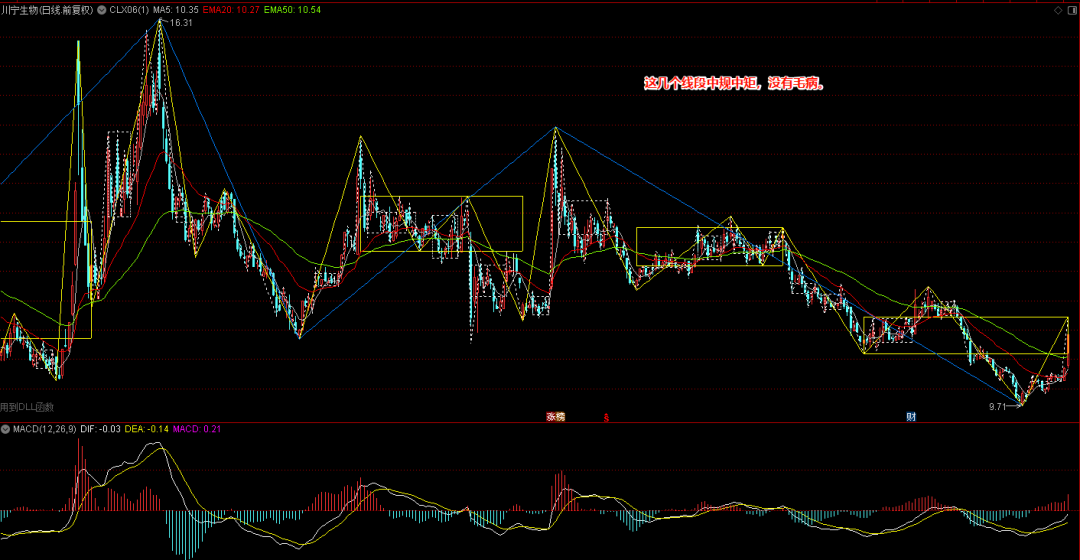Image resolution: width=1080 pixels, height=560 pixels.
Task: Click the diamond icon at top right
Action: (1058, 10)
